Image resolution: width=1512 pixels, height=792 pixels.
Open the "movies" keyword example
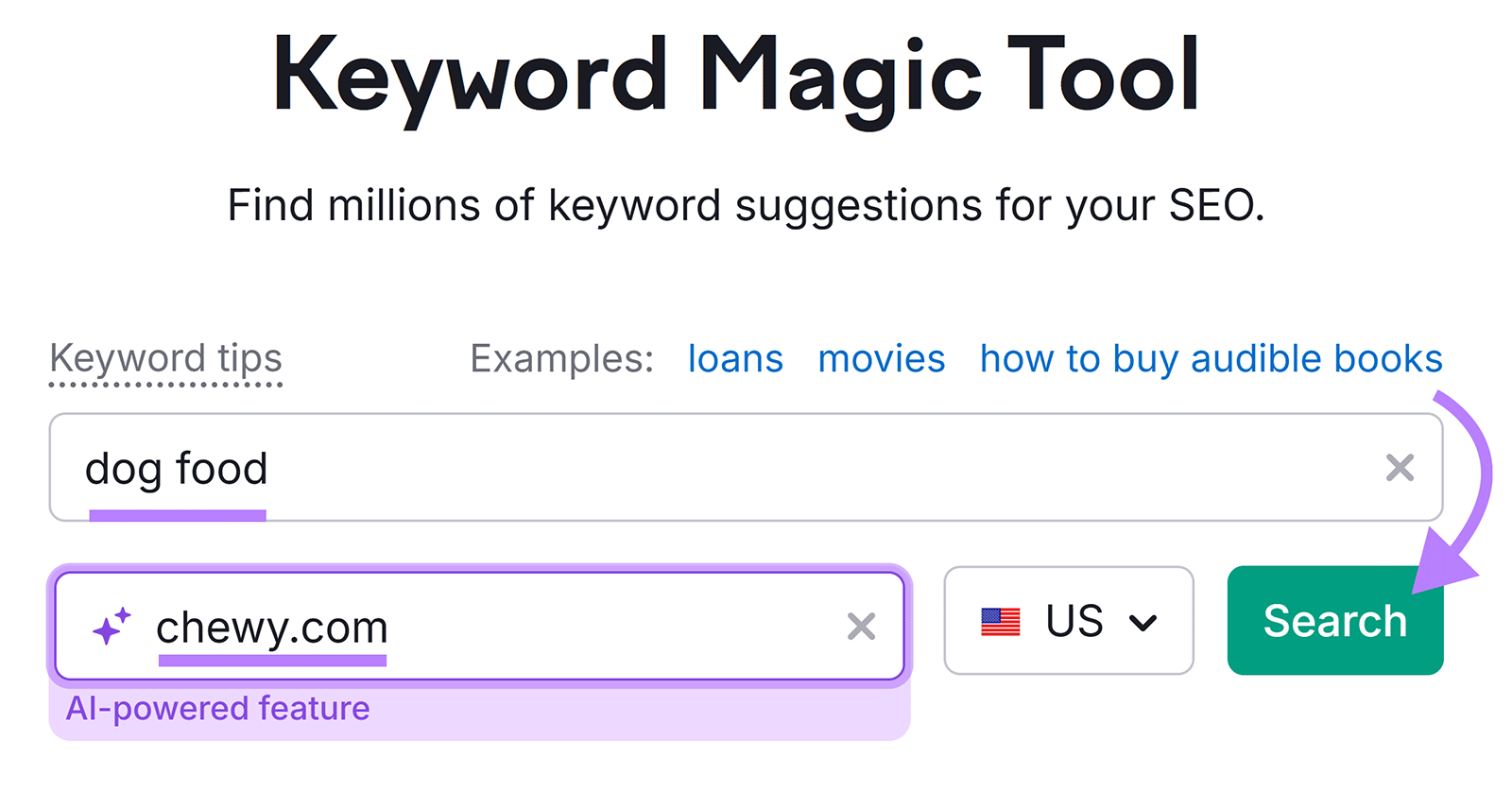pos(882,358)
